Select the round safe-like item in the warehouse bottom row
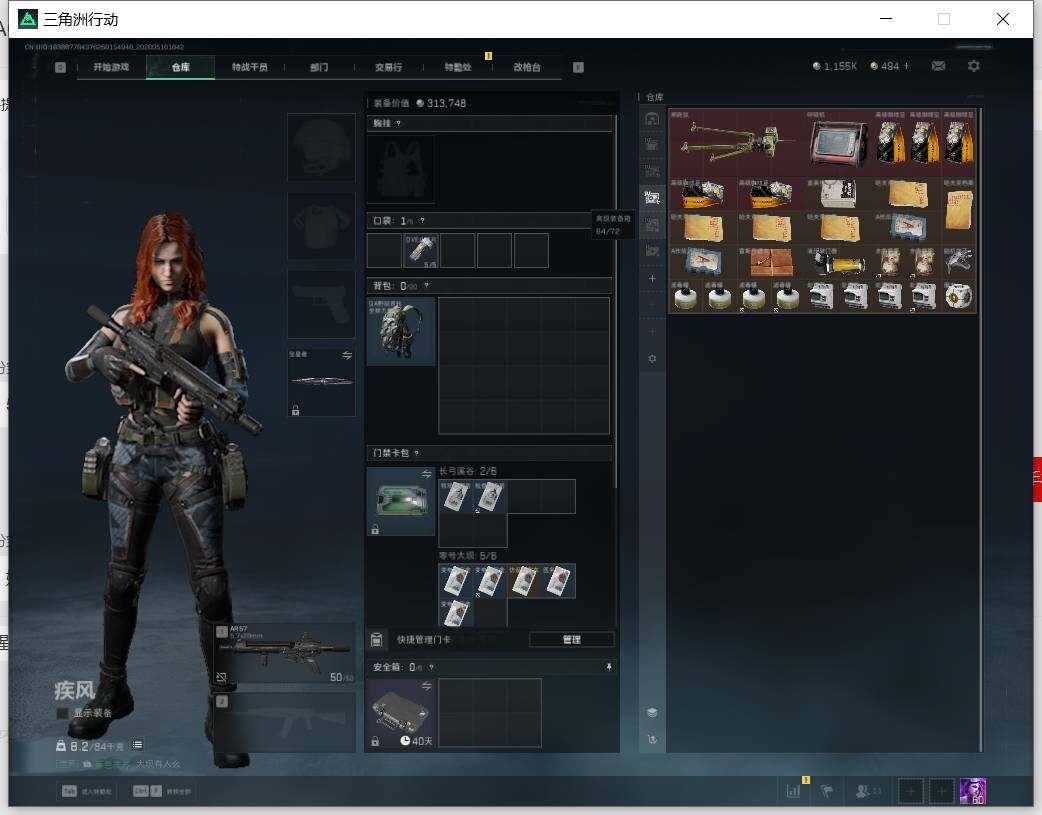1042x815 pixels. (x=958, y=296)
